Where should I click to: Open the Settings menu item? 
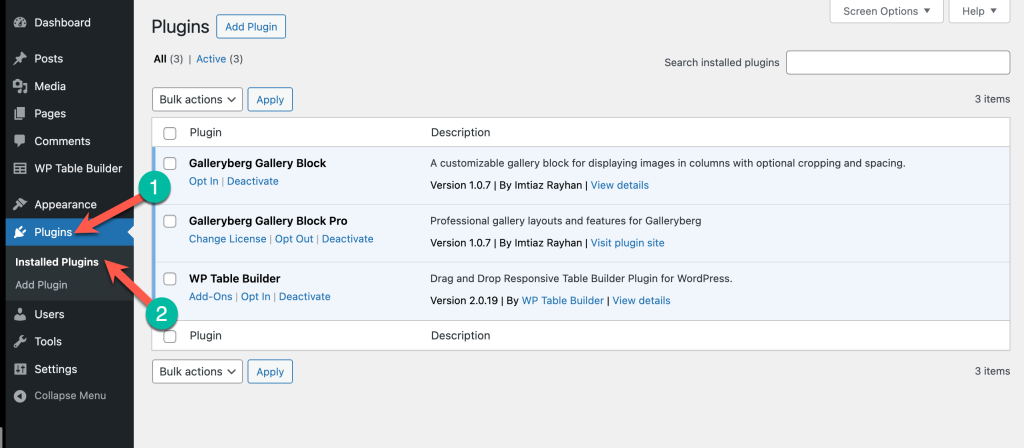coord(55,369)
